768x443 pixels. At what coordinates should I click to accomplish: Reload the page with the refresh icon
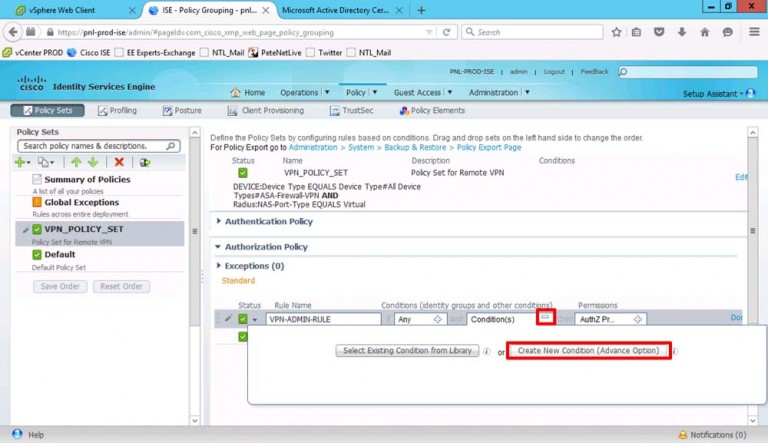tap(446, 32)
